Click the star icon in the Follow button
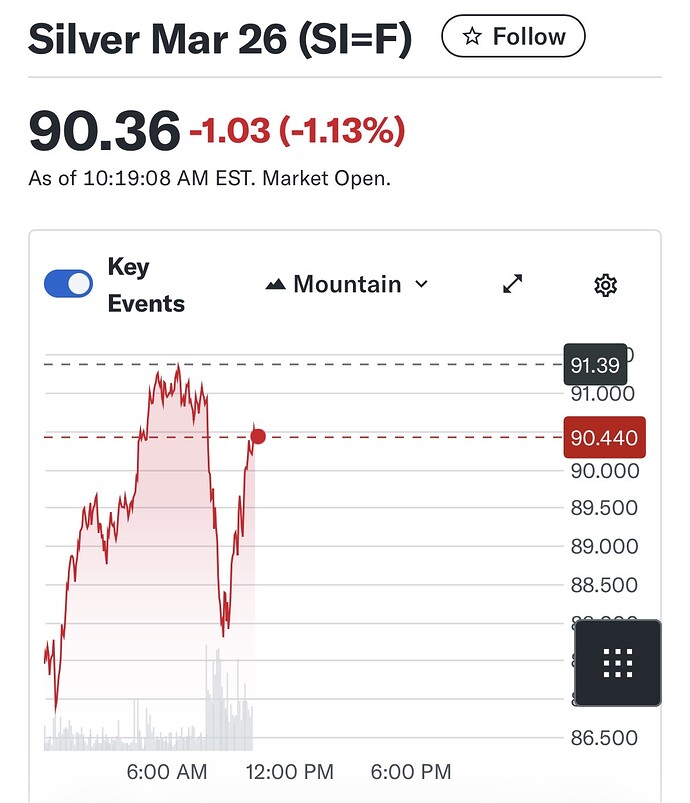Screen dimensions: 690x803 471,37
